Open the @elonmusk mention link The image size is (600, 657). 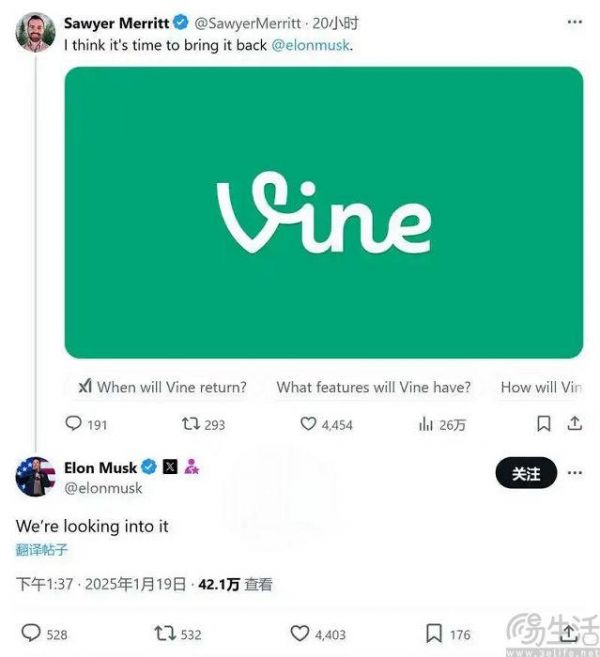311,45
